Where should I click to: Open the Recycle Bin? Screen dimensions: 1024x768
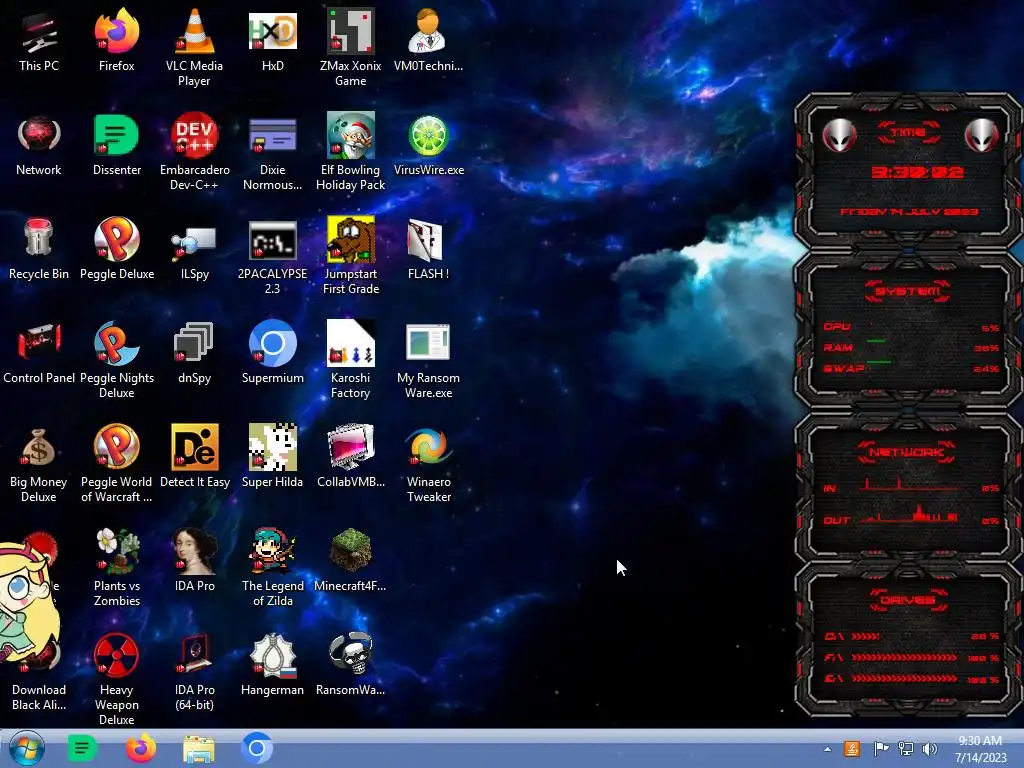tap(39, 249)
